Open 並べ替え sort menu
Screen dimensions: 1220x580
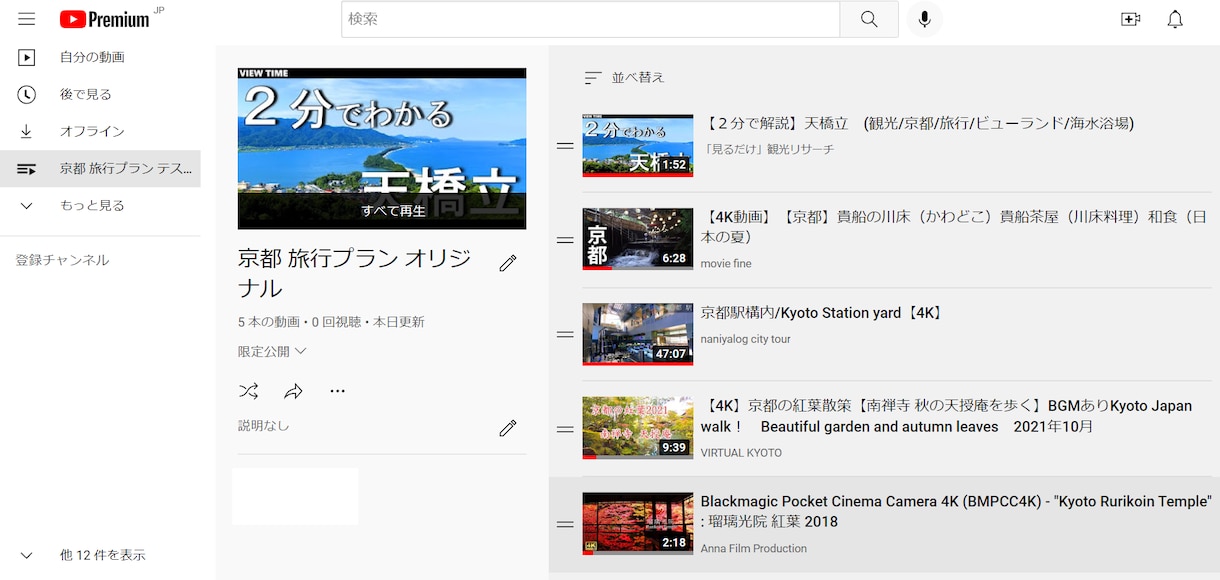(625, 77)
